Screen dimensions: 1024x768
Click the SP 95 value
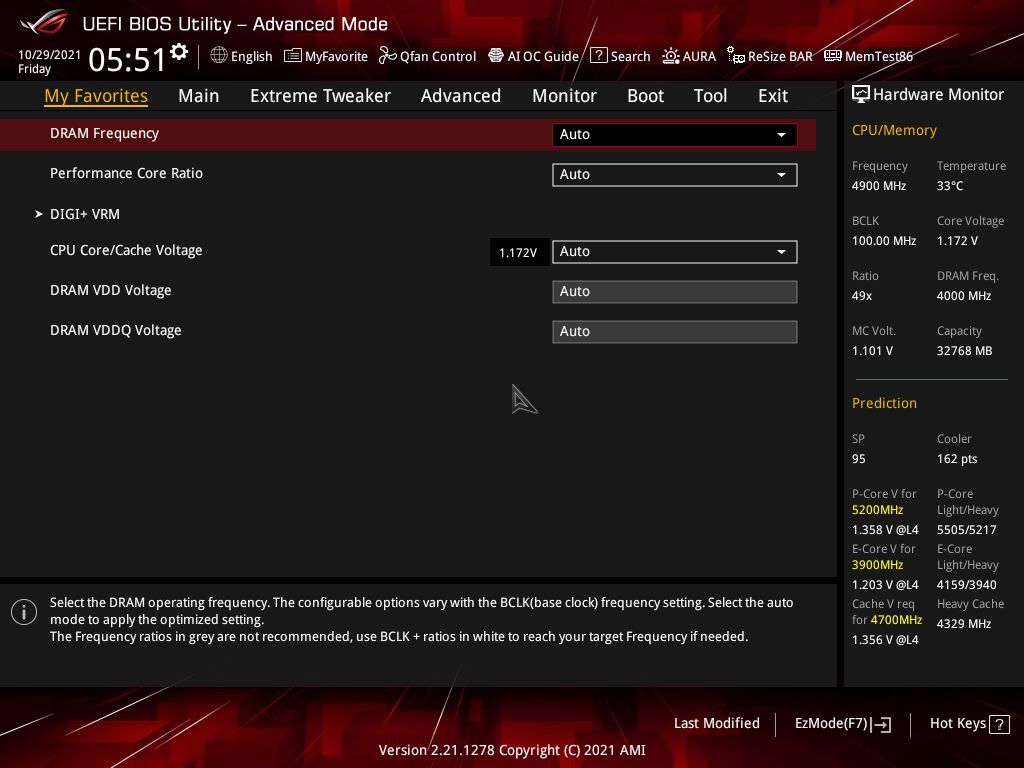coord(859,458)
